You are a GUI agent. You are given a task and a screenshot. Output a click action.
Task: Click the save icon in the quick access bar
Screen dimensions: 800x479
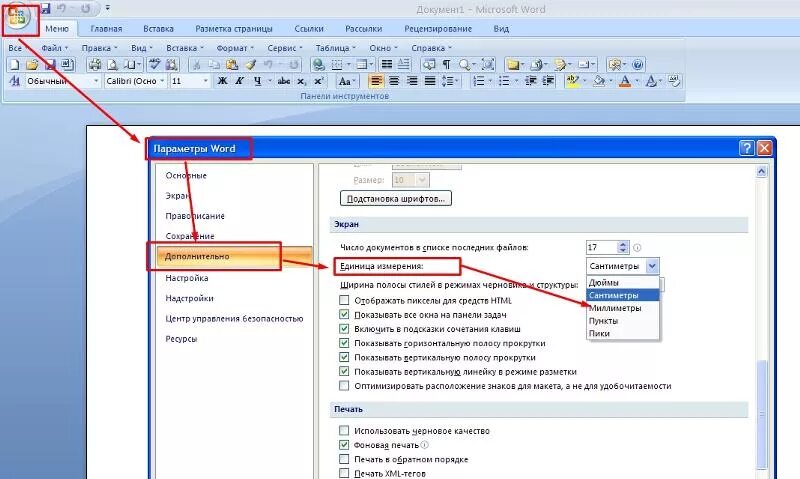[45, 8]
